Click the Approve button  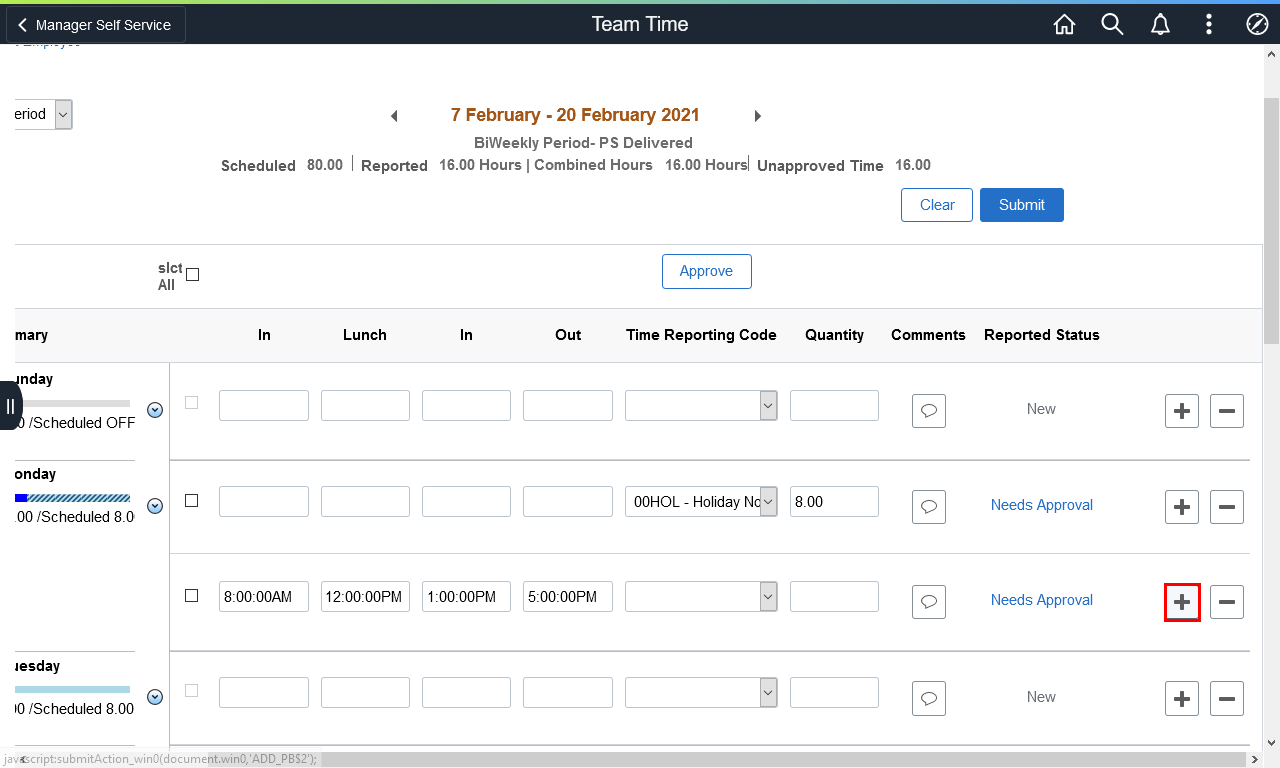click(x=706, y=271)
